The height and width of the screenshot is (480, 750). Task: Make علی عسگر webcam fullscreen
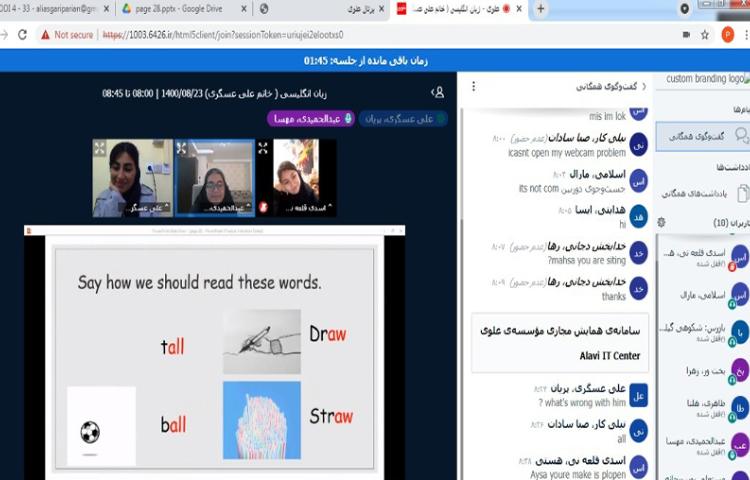pos(100,148)
